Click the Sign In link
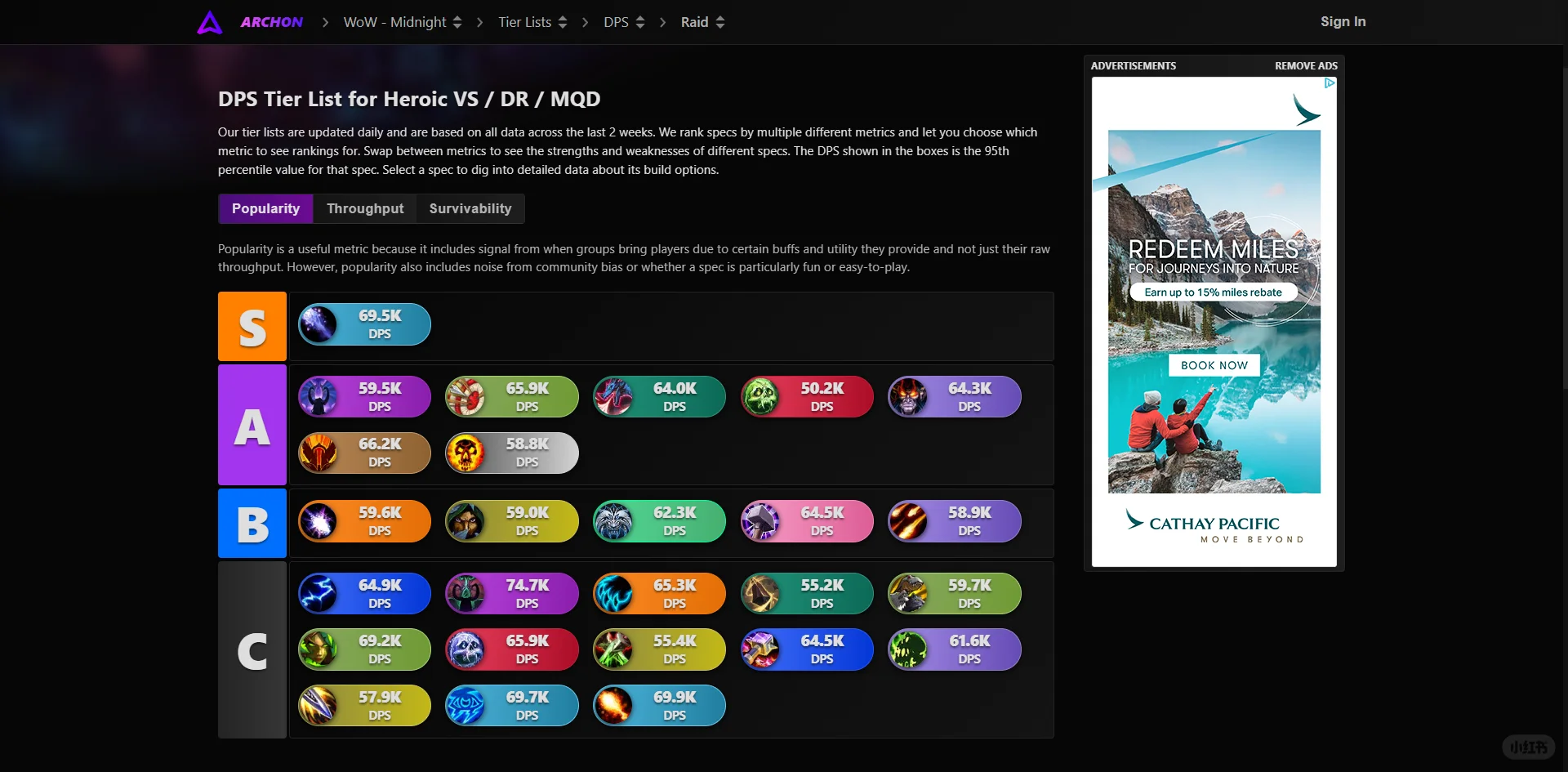1568x772 pixels. pyautogui.click(x=1343, y=22)
